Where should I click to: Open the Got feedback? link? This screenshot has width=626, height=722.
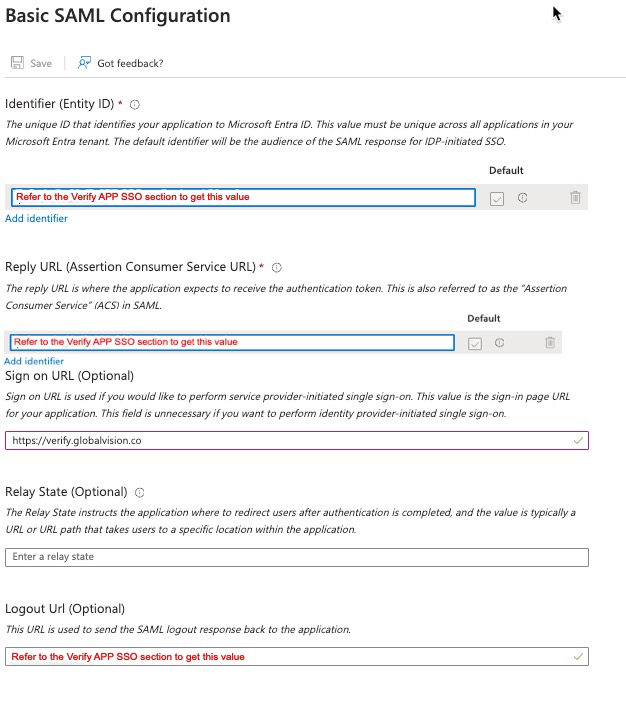tap(130, 63)
